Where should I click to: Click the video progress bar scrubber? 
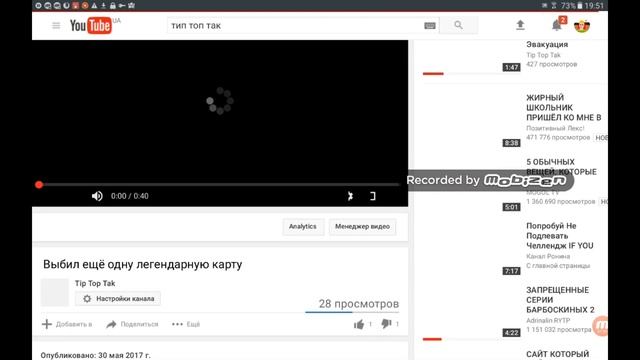point(39,184)
